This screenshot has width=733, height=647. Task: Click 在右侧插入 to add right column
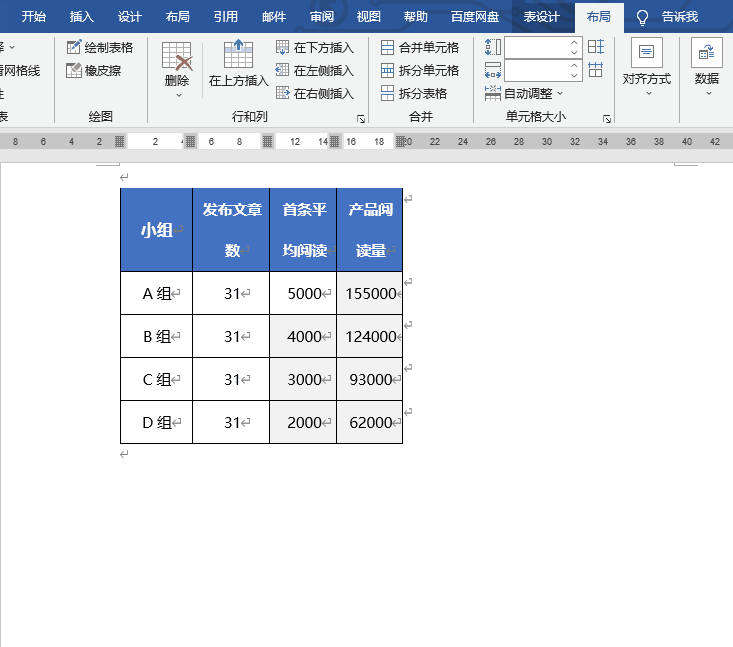coord(315,93)
